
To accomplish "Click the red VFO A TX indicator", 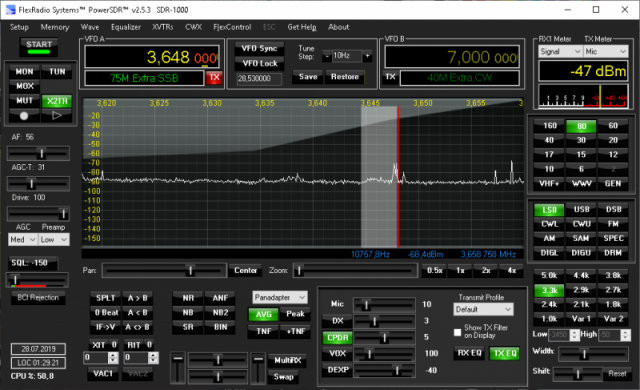I will pos(214,78).
